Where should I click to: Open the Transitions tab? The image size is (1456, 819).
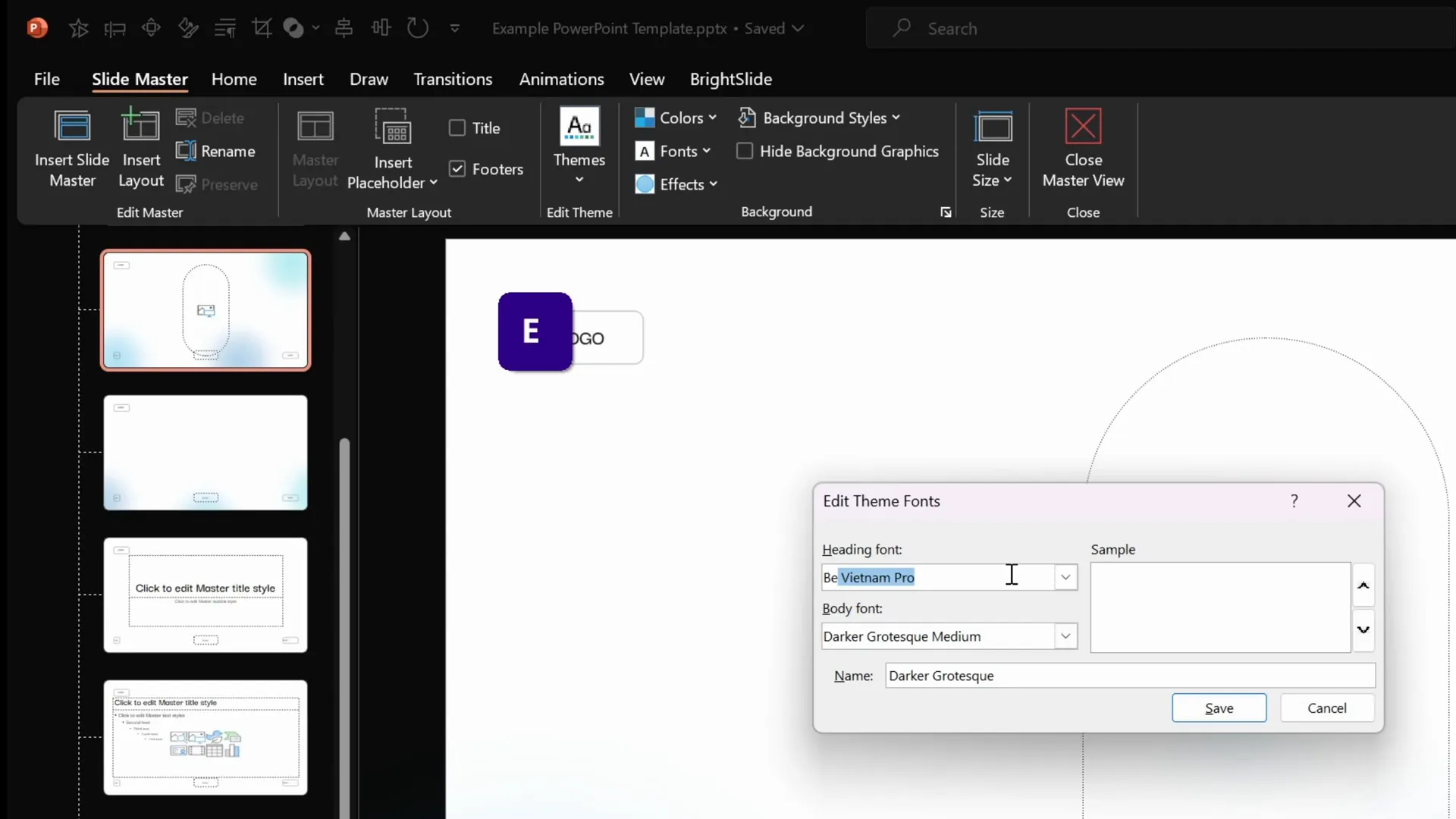pyautogui.click(x=453, y=79)
